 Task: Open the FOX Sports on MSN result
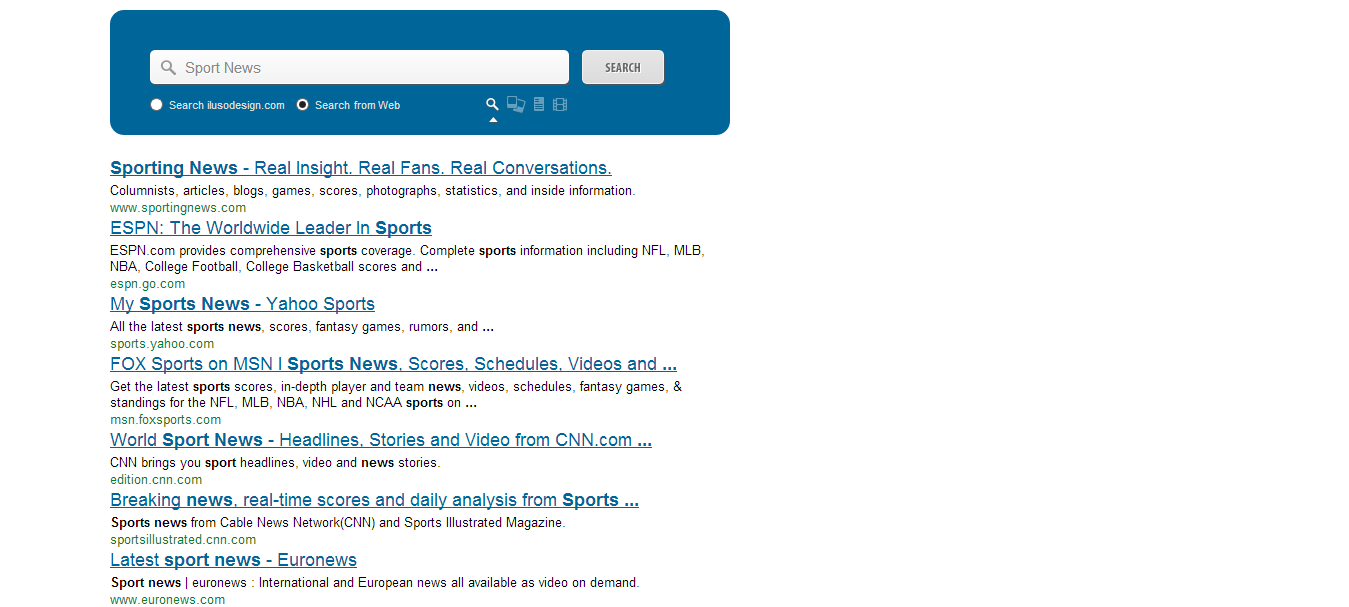(x=393, y=364)
